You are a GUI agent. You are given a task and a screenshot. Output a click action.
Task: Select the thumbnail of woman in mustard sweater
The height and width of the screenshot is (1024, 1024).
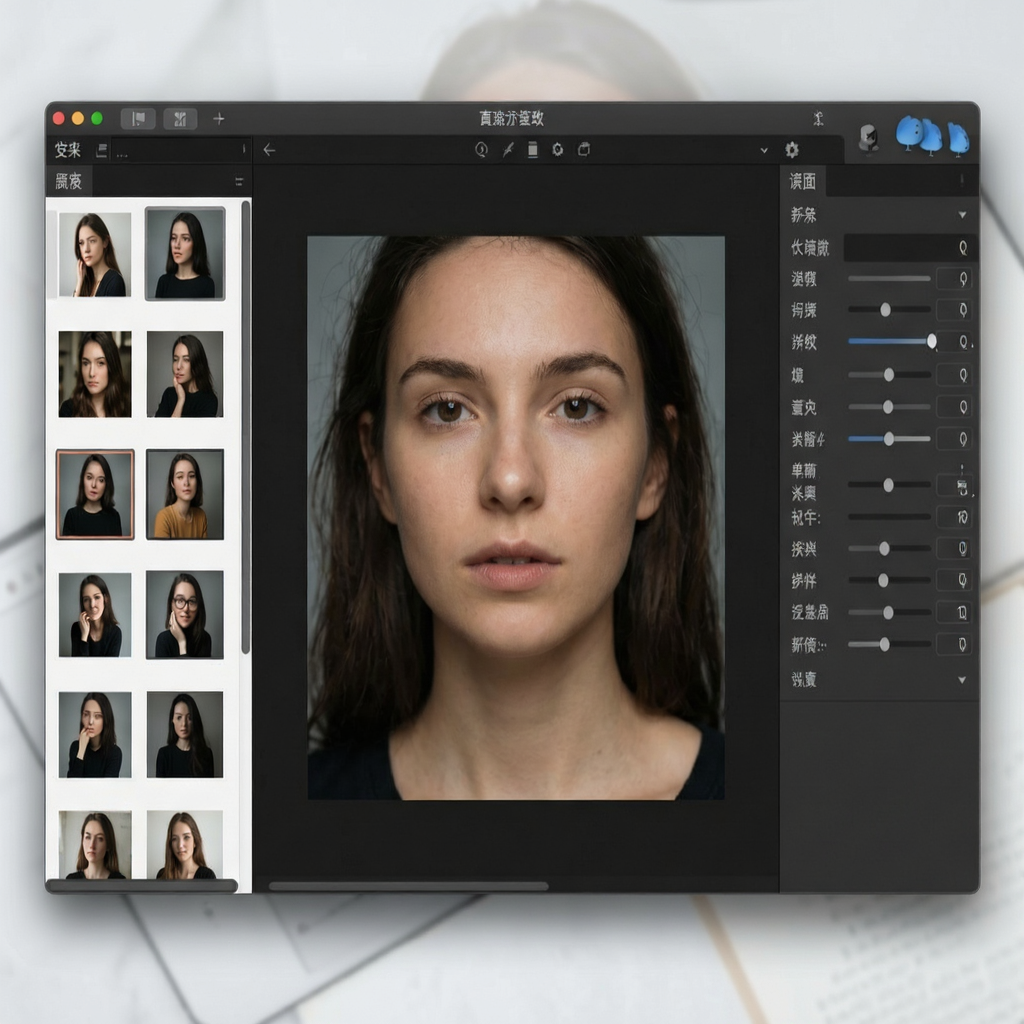pyautogui.click(x=185, y=494)
